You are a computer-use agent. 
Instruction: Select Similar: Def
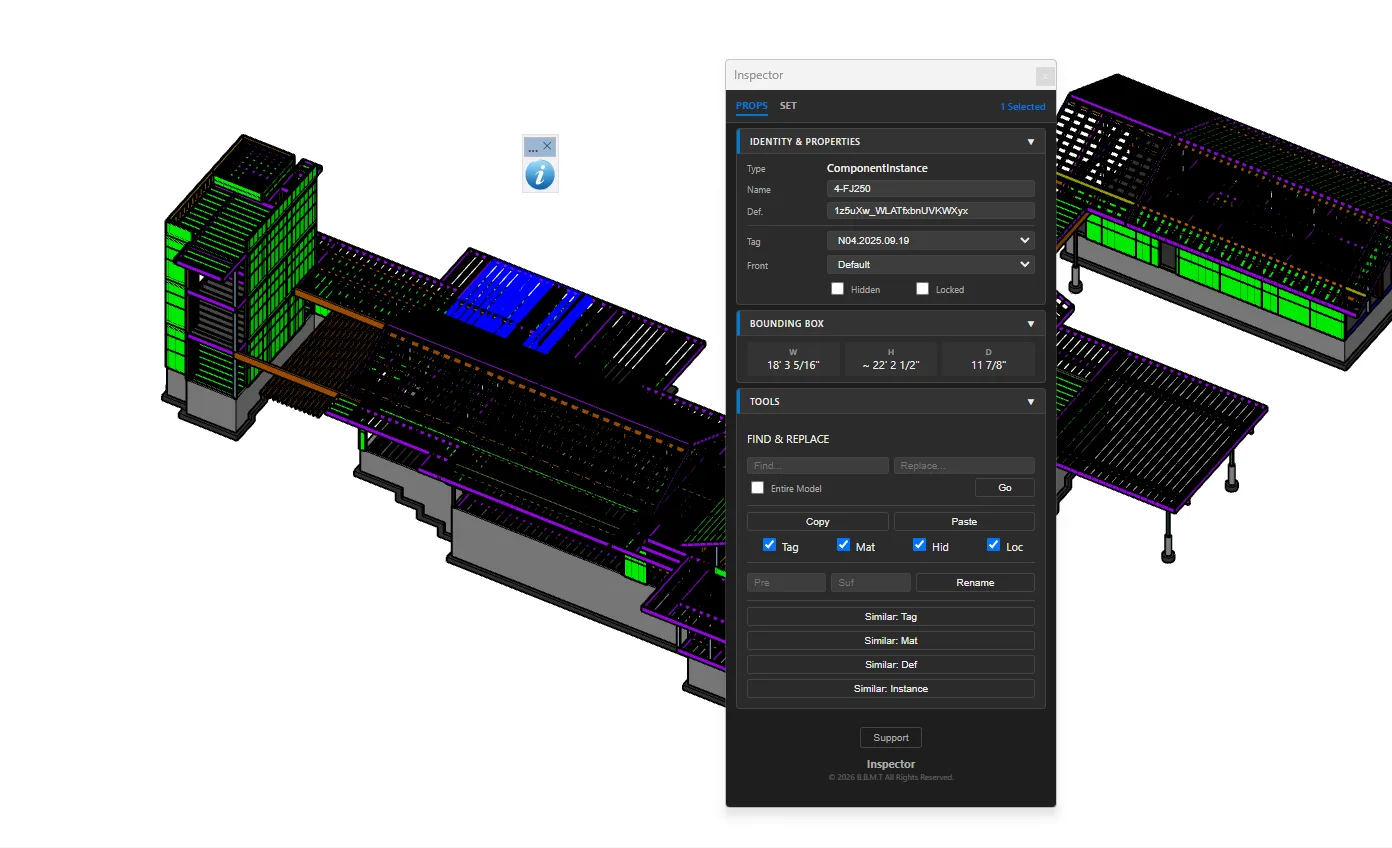tap(890, 665)
